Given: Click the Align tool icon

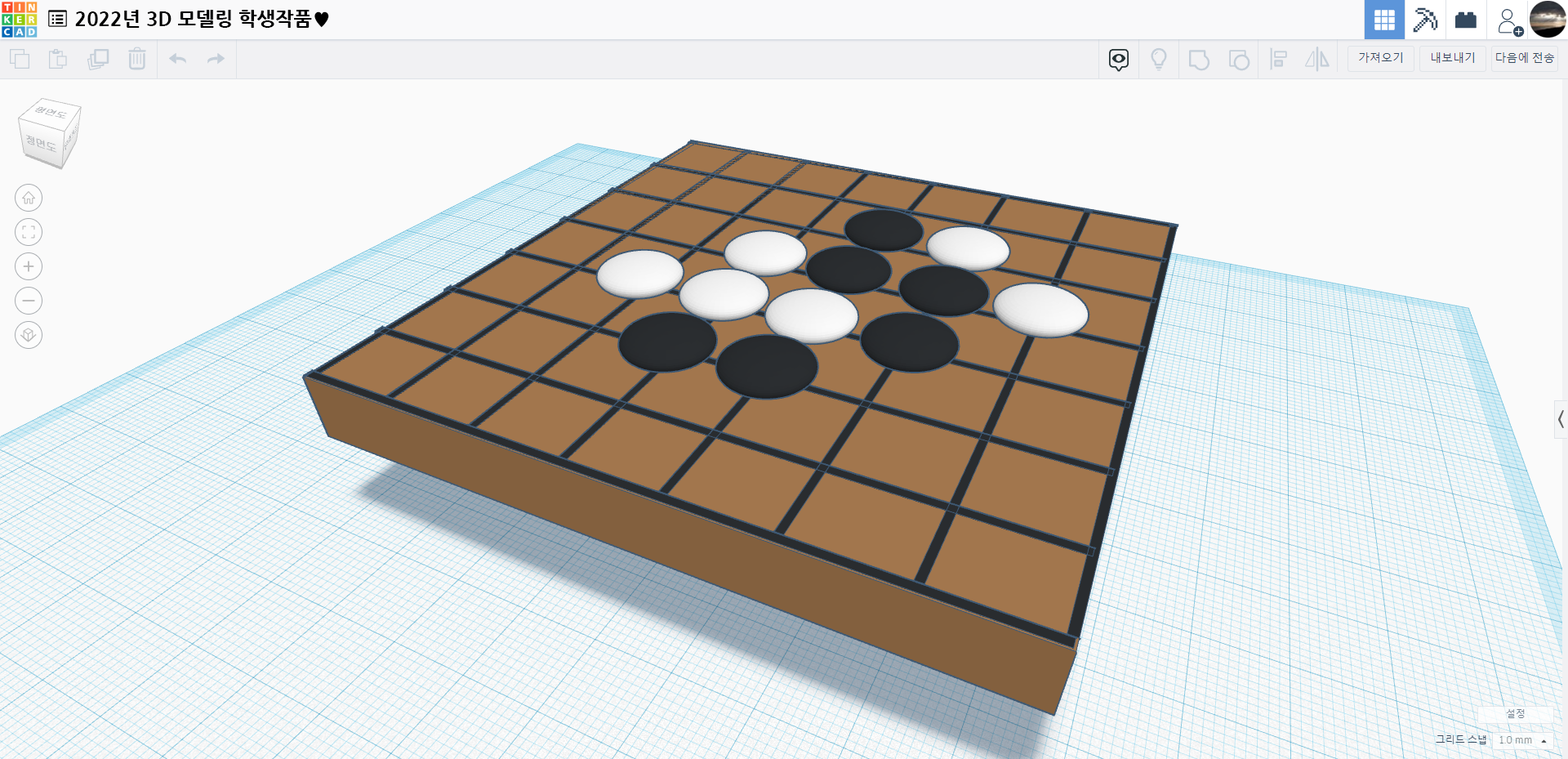Looking at the screenshot, I should (x=1279, y=59).
